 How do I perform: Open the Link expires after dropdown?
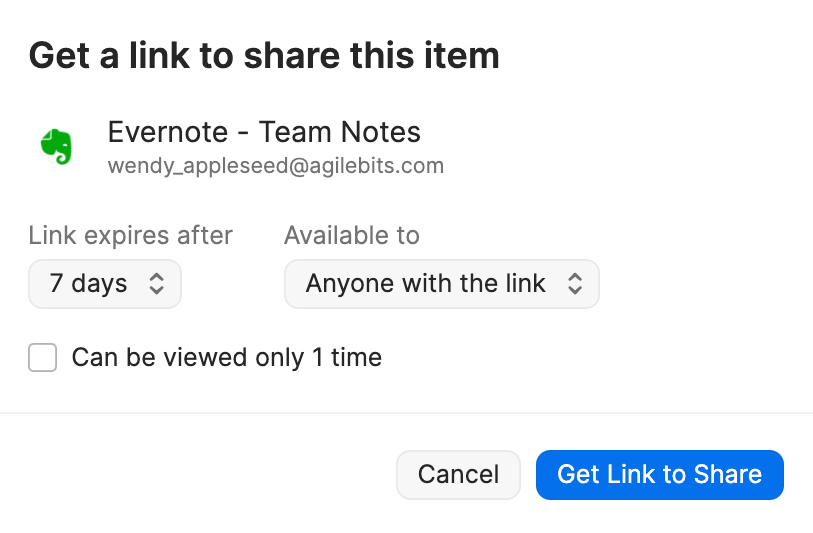105,284
